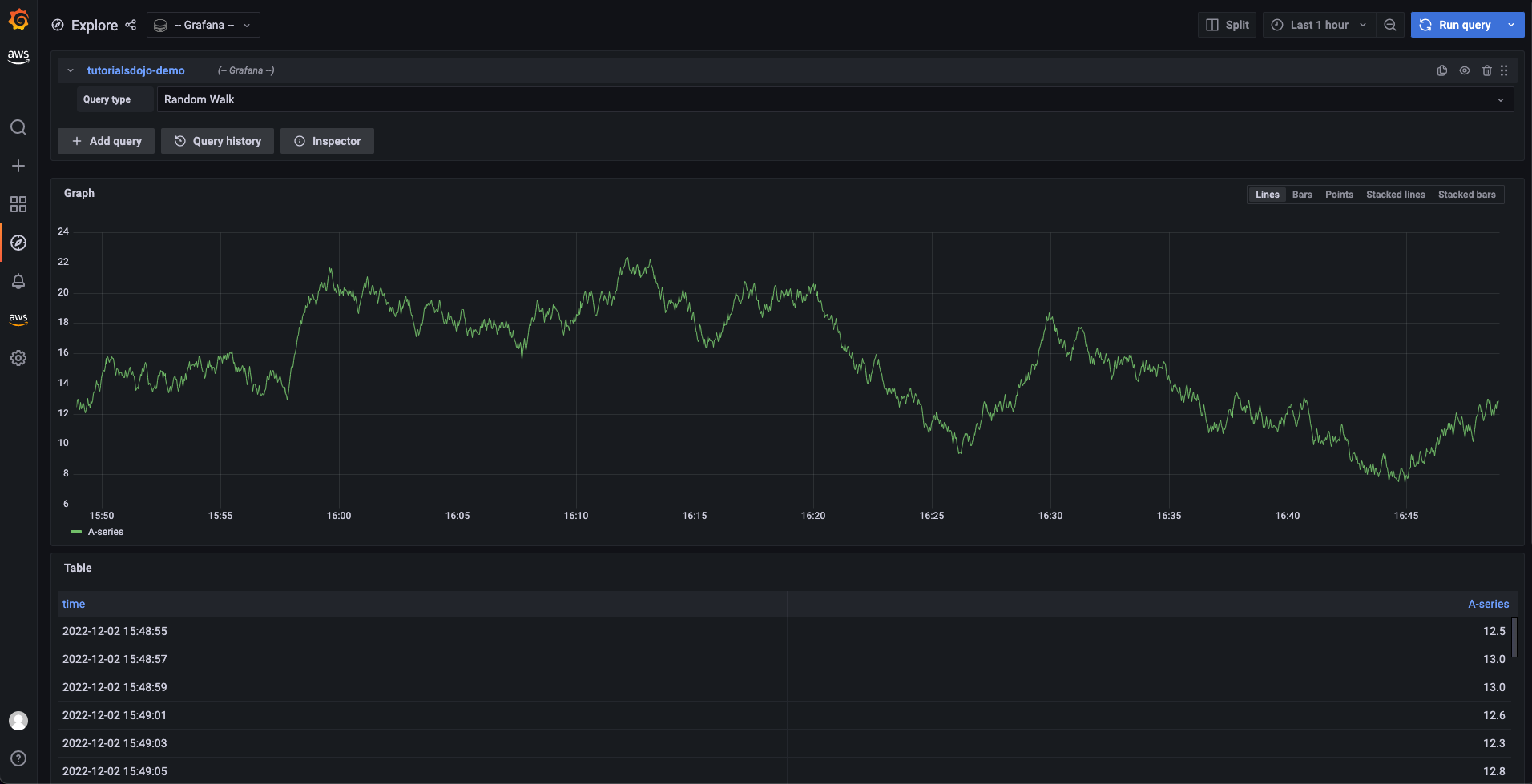Toggle query visibility with eye icon
1532x784 pixels.
click(x=1464, y=70)
